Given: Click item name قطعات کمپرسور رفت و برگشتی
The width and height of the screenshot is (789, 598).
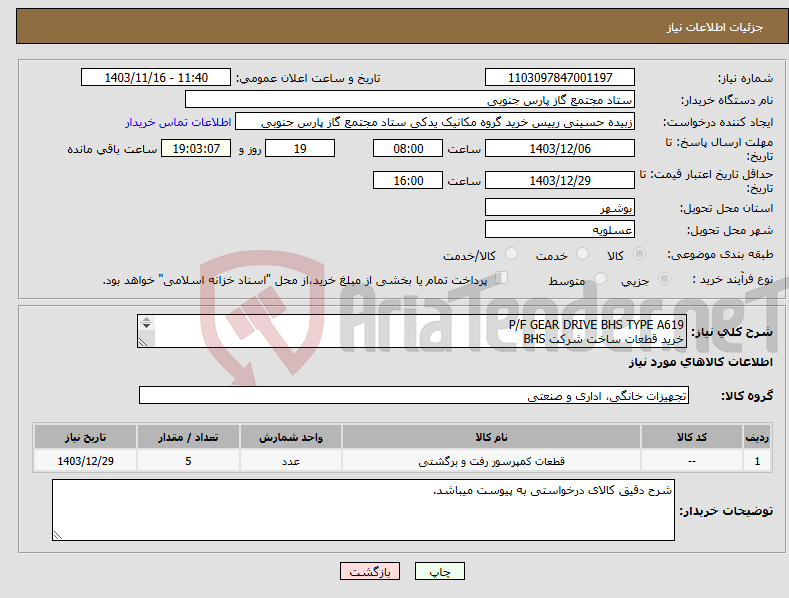Looking at the screenshot, I should tap(492, 461).
